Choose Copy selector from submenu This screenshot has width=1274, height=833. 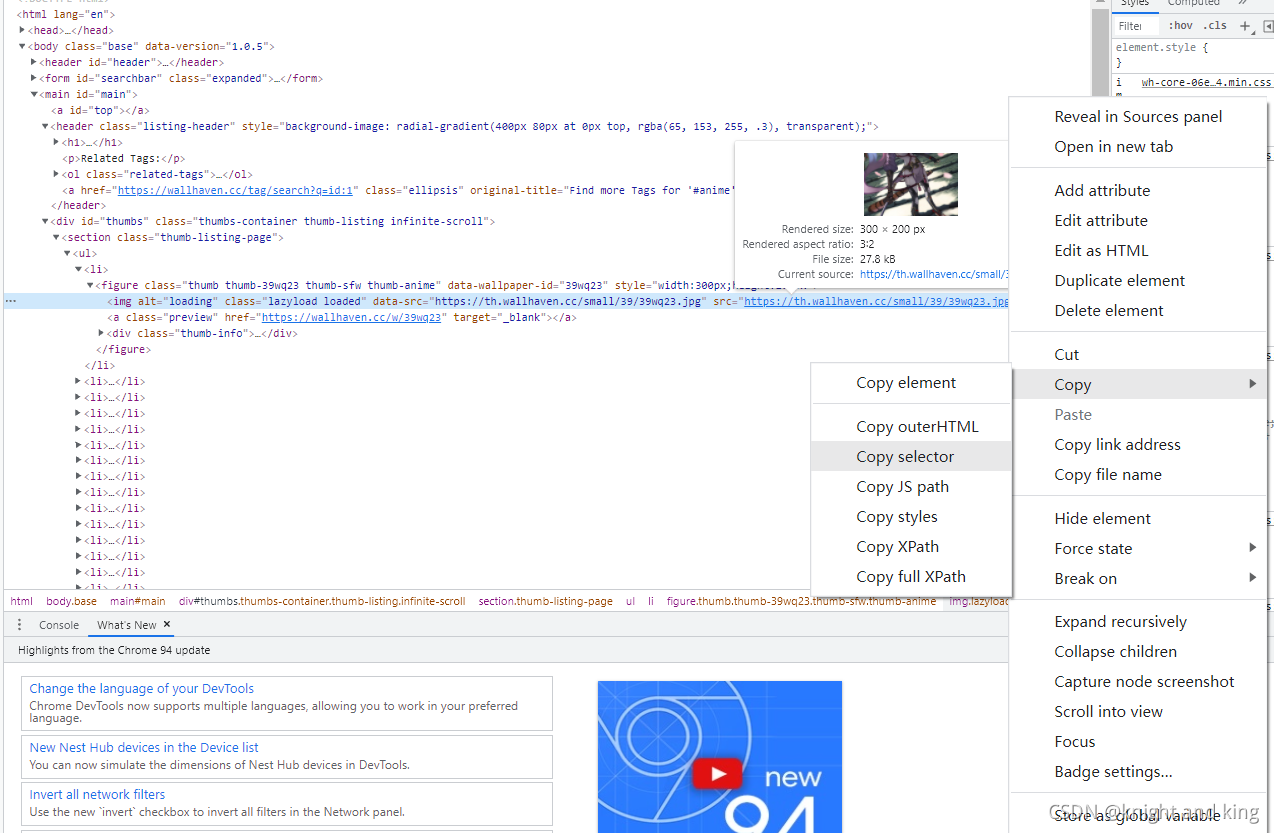911,456
